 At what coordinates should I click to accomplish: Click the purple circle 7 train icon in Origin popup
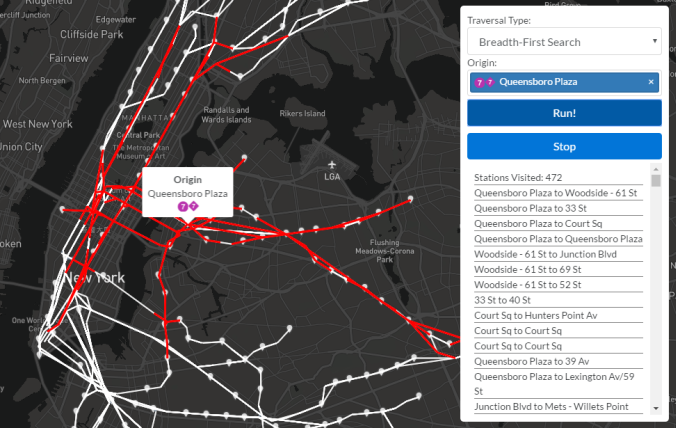[x=183, y=206]
